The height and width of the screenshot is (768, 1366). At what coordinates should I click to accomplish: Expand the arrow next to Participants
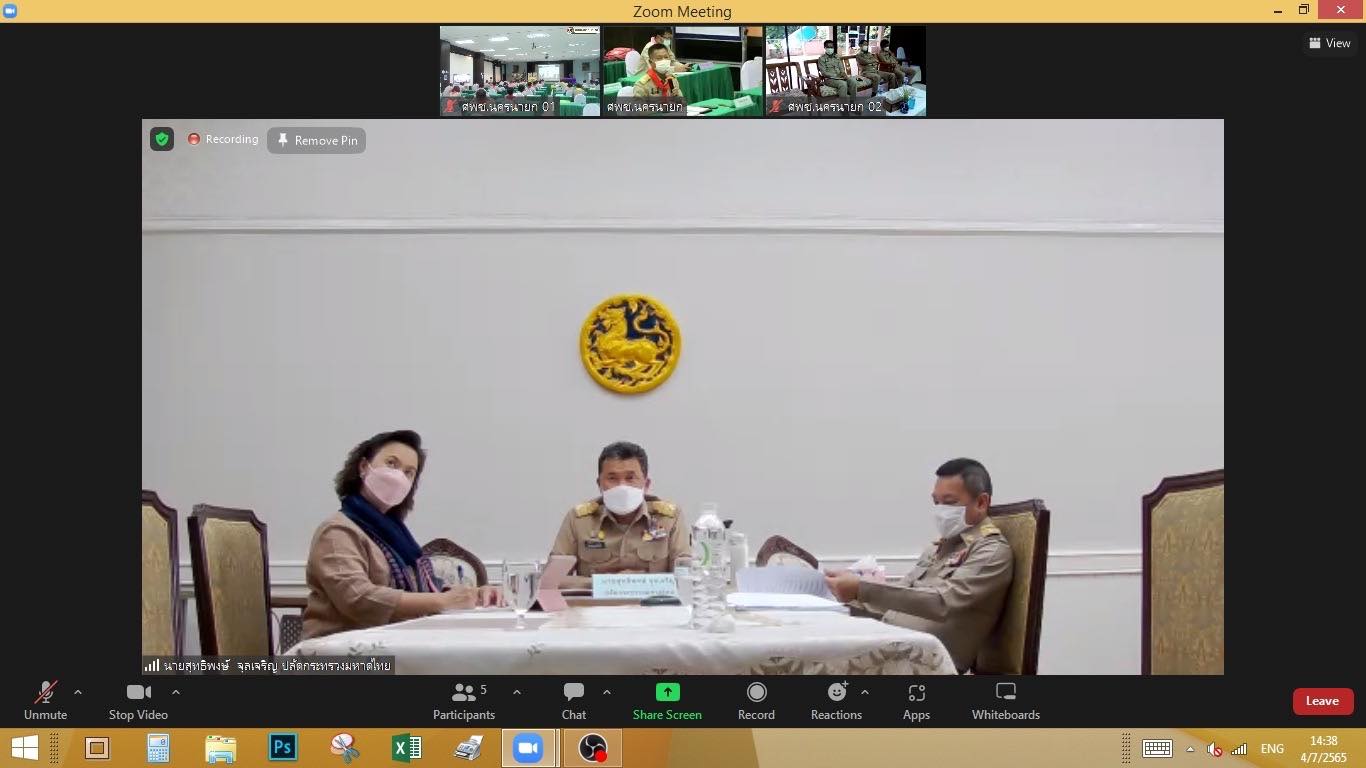tap(517, 692)
